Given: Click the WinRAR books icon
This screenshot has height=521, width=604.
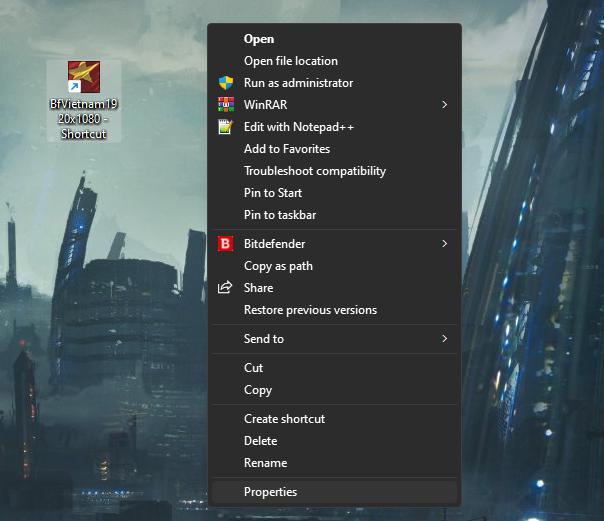Looking at the screenshot, I should click(x=225, y=105).
